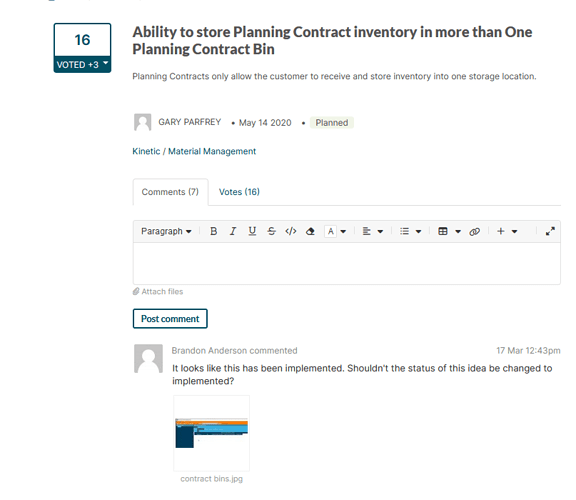Select the Comments (7) tab
This screenshot has width=576, height=500.
(x=170, y=192)
